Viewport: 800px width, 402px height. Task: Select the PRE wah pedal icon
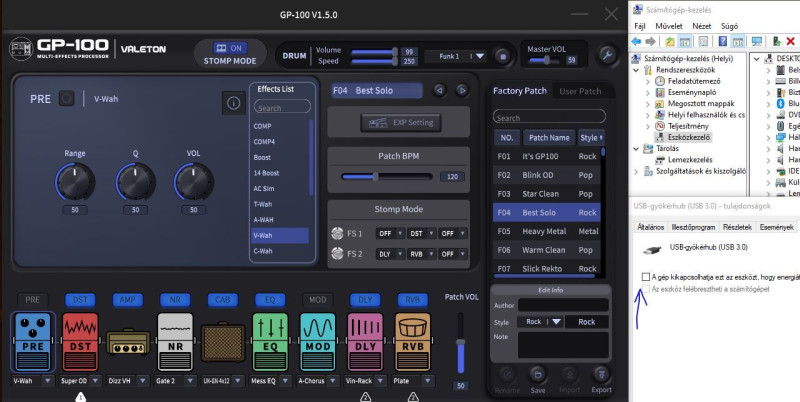pos(33,342)
